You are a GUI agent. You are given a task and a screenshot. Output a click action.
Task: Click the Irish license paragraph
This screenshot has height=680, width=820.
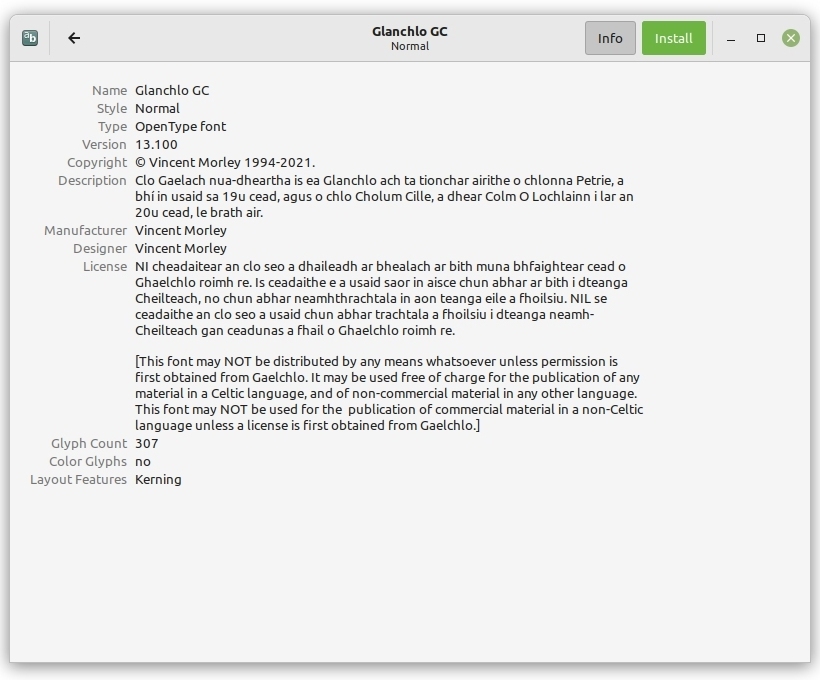pos(381,299)
